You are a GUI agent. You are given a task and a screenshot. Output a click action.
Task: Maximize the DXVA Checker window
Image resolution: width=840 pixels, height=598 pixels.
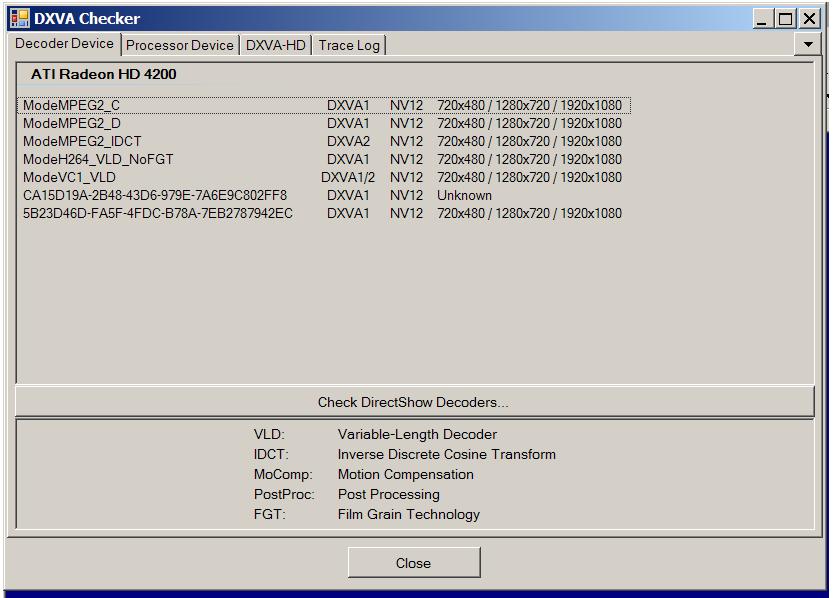click(785, 19)
